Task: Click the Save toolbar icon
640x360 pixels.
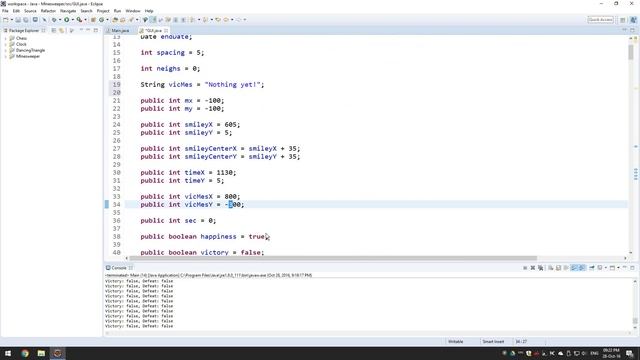Action: tap(18, 20)
